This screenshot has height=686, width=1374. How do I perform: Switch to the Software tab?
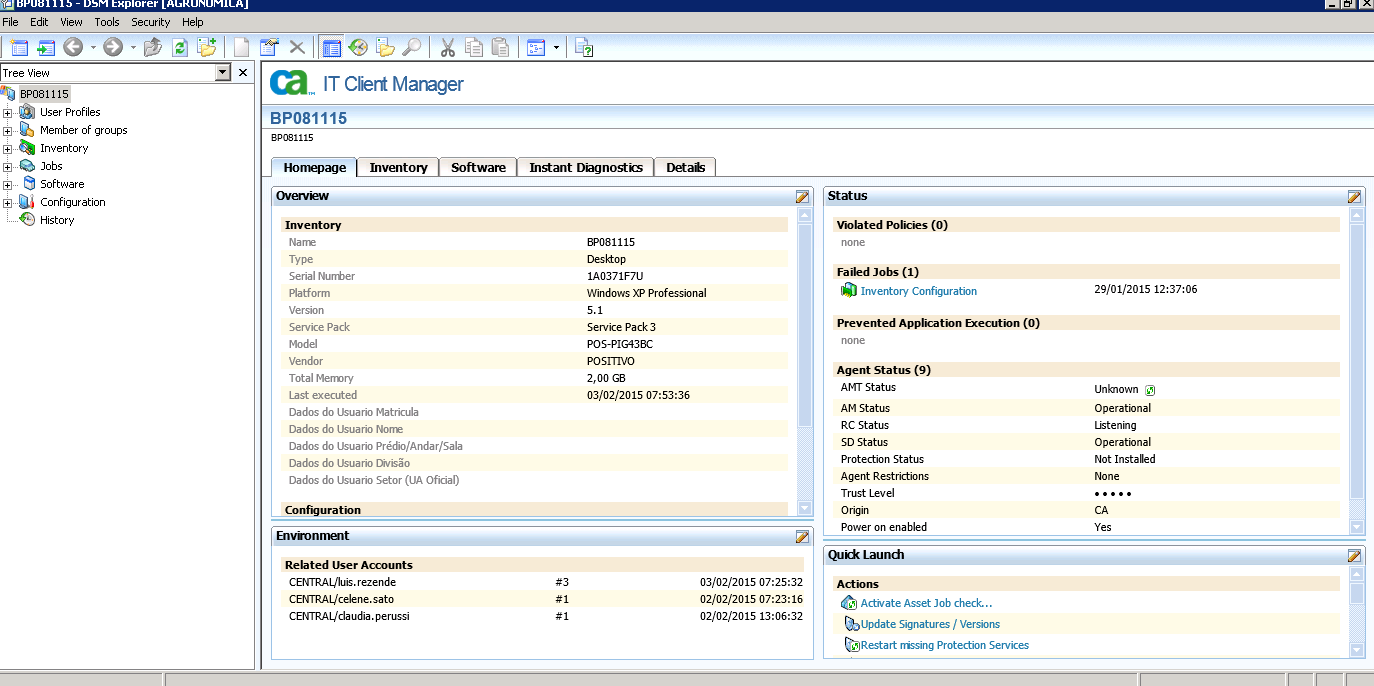pos(477,167)
